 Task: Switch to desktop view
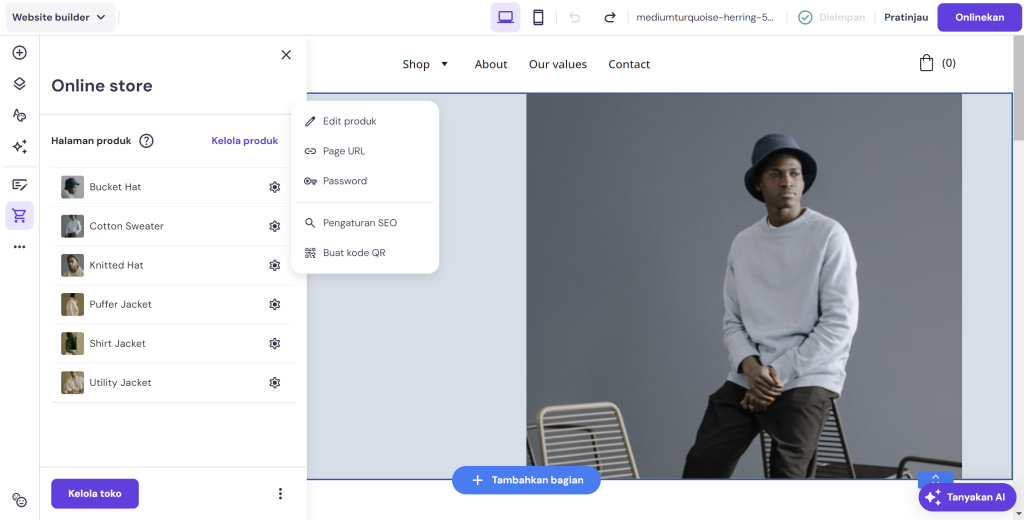[505, 18]
